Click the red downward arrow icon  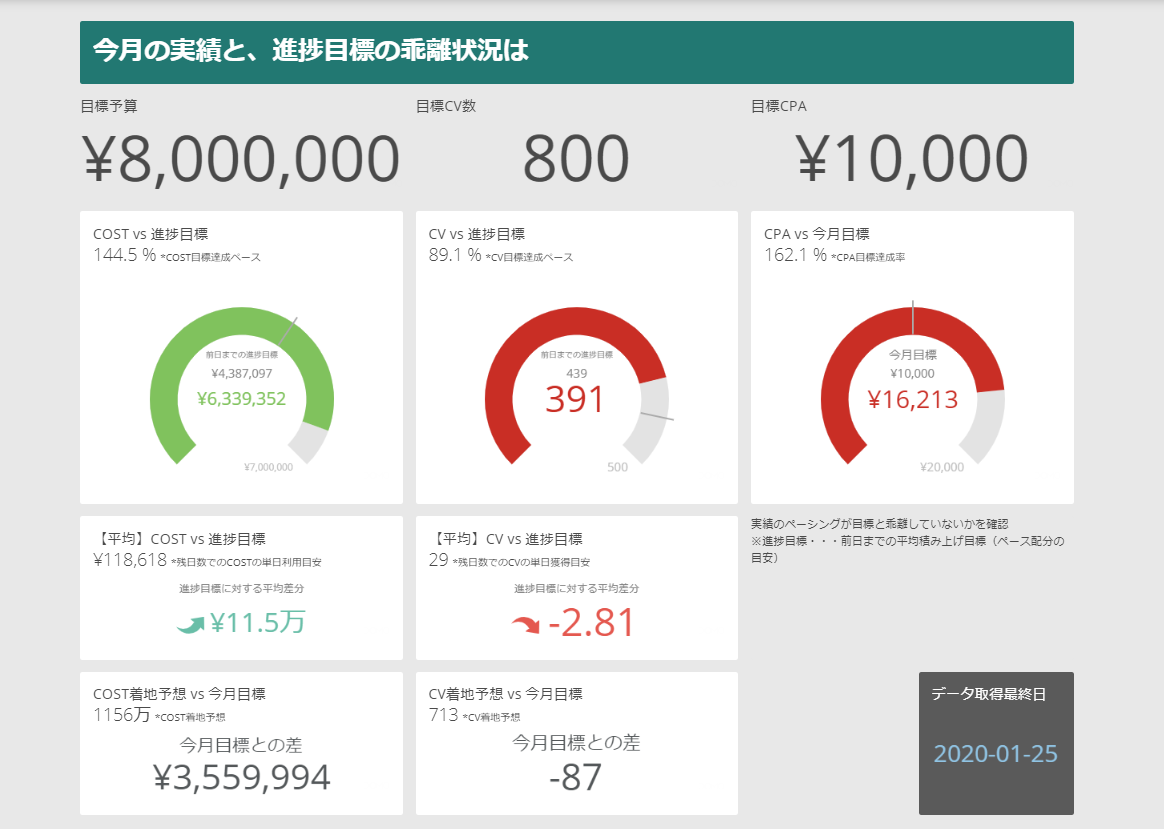525,626
